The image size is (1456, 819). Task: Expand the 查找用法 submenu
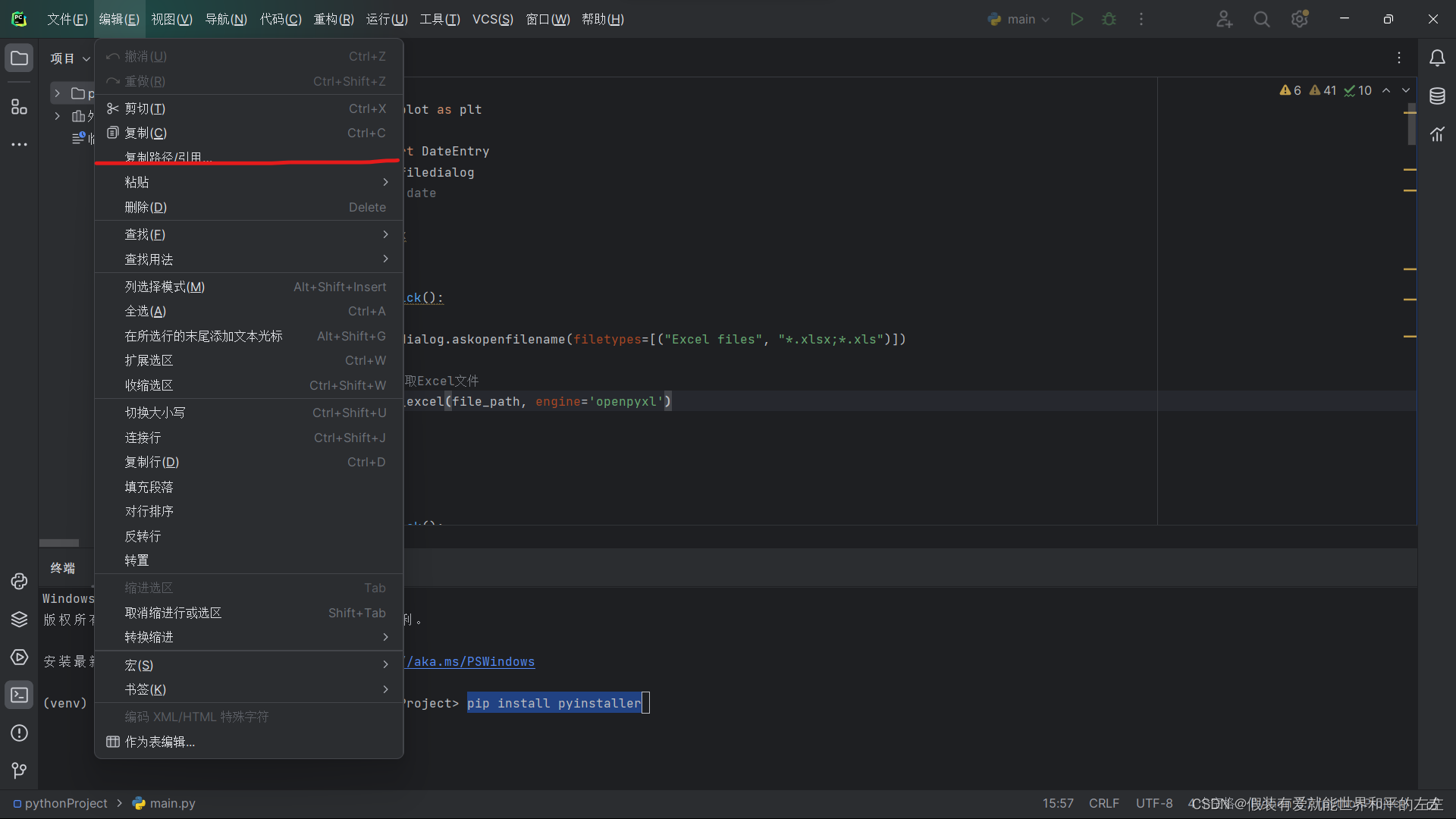point(249,259)
